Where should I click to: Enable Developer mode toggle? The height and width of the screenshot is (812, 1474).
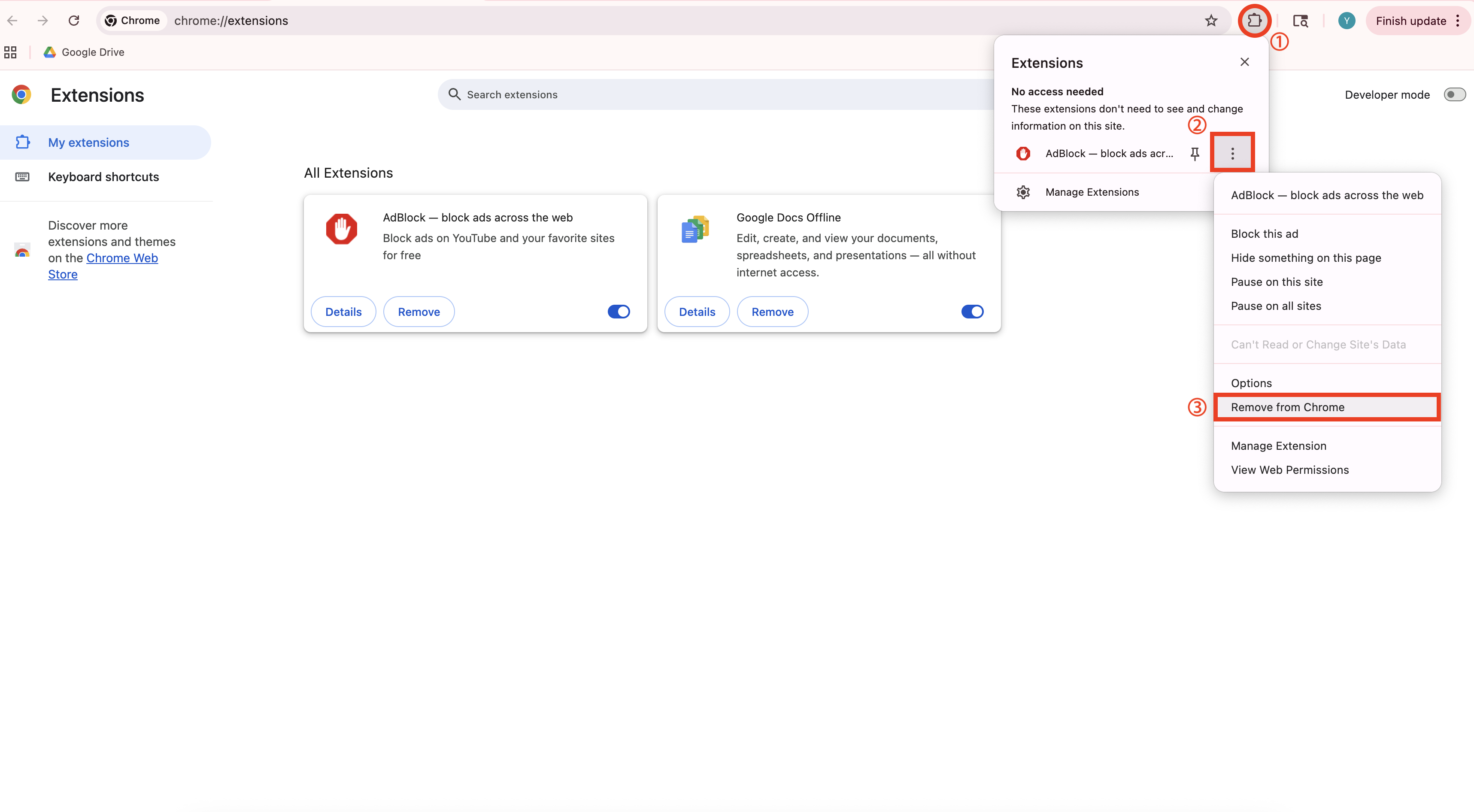pos(1454,94)
